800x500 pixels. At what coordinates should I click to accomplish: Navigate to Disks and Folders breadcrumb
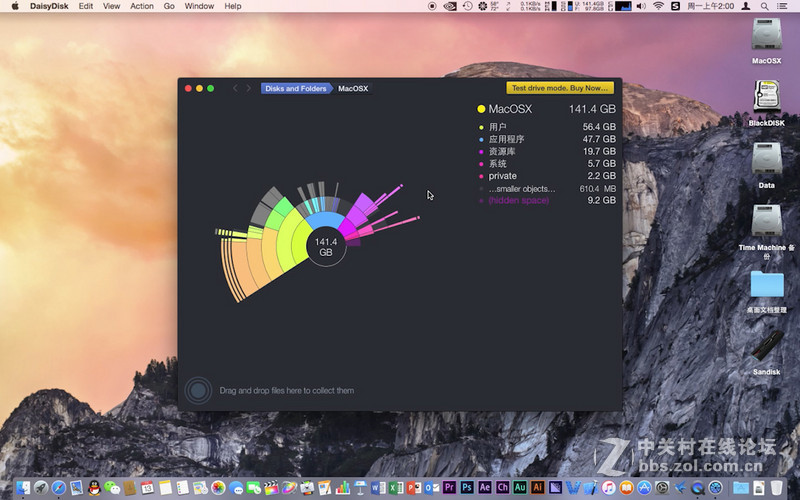(295, 88)
